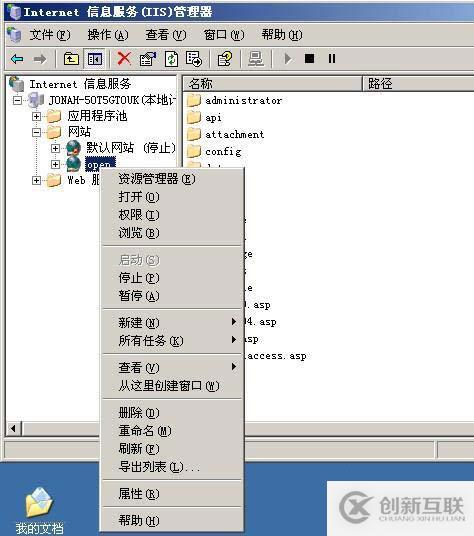The width and height of the screenshot is (474, 536).
Task: Open the 窗口(W) menu
Action: pos(224,35)
